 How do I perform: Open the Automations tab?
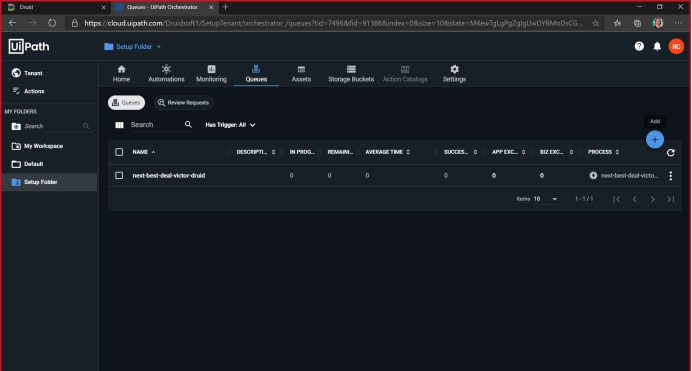click(x=166, y=74)
